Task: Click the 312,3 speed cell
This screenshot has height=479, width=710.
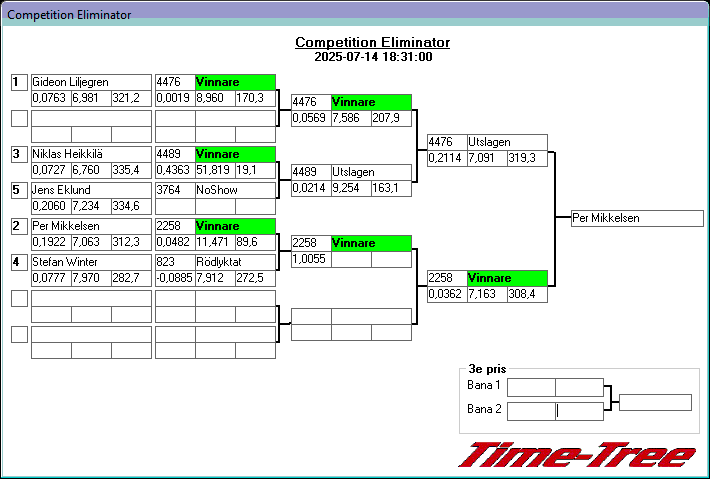Action: (131, 242)
